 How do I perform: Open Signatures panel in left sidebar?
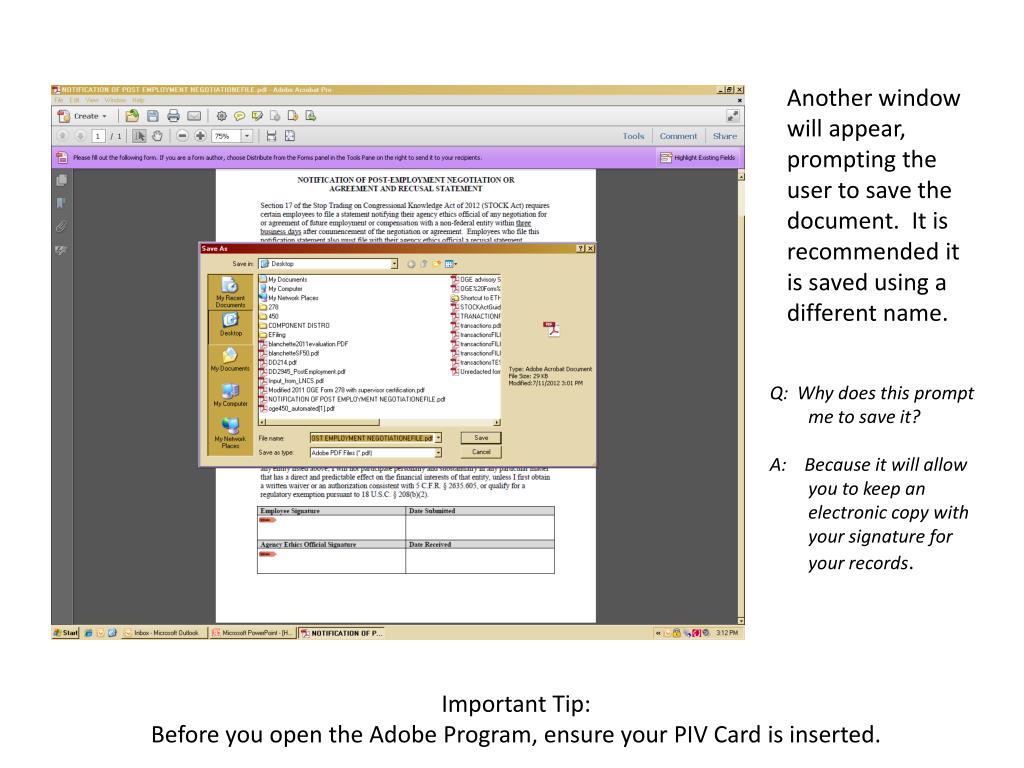61,250
